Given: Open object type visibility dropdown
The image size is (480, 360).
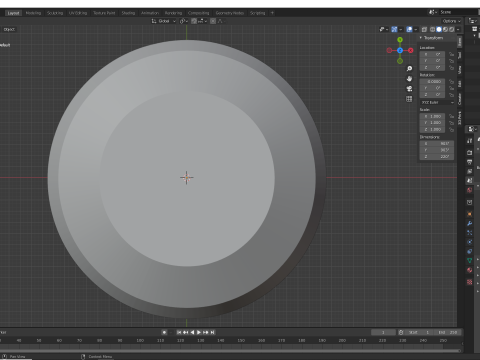Looking at the screenshot, I should (384, 29).
